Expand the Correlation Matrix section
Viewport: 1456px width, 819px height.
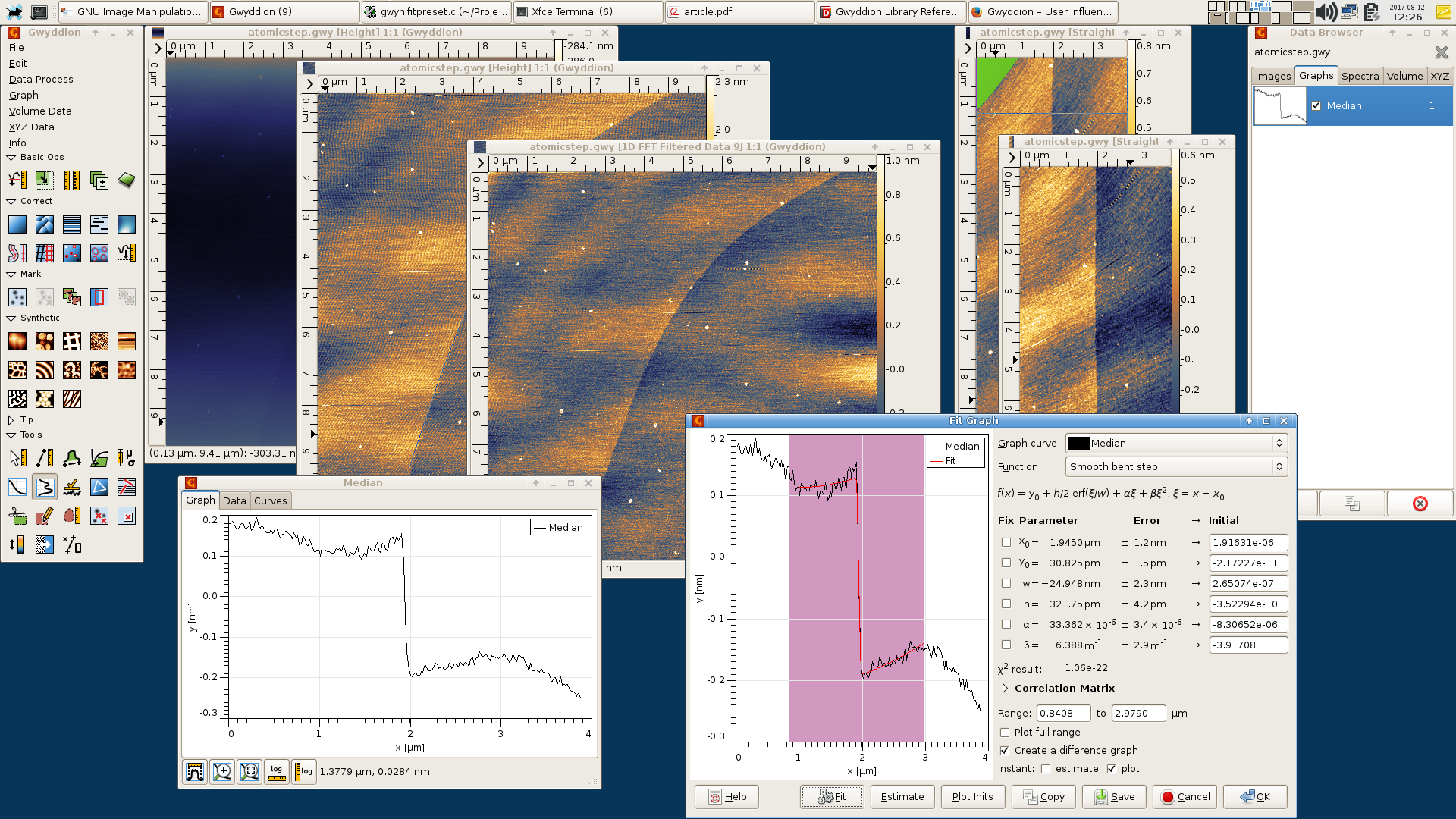pos(1006,689)
